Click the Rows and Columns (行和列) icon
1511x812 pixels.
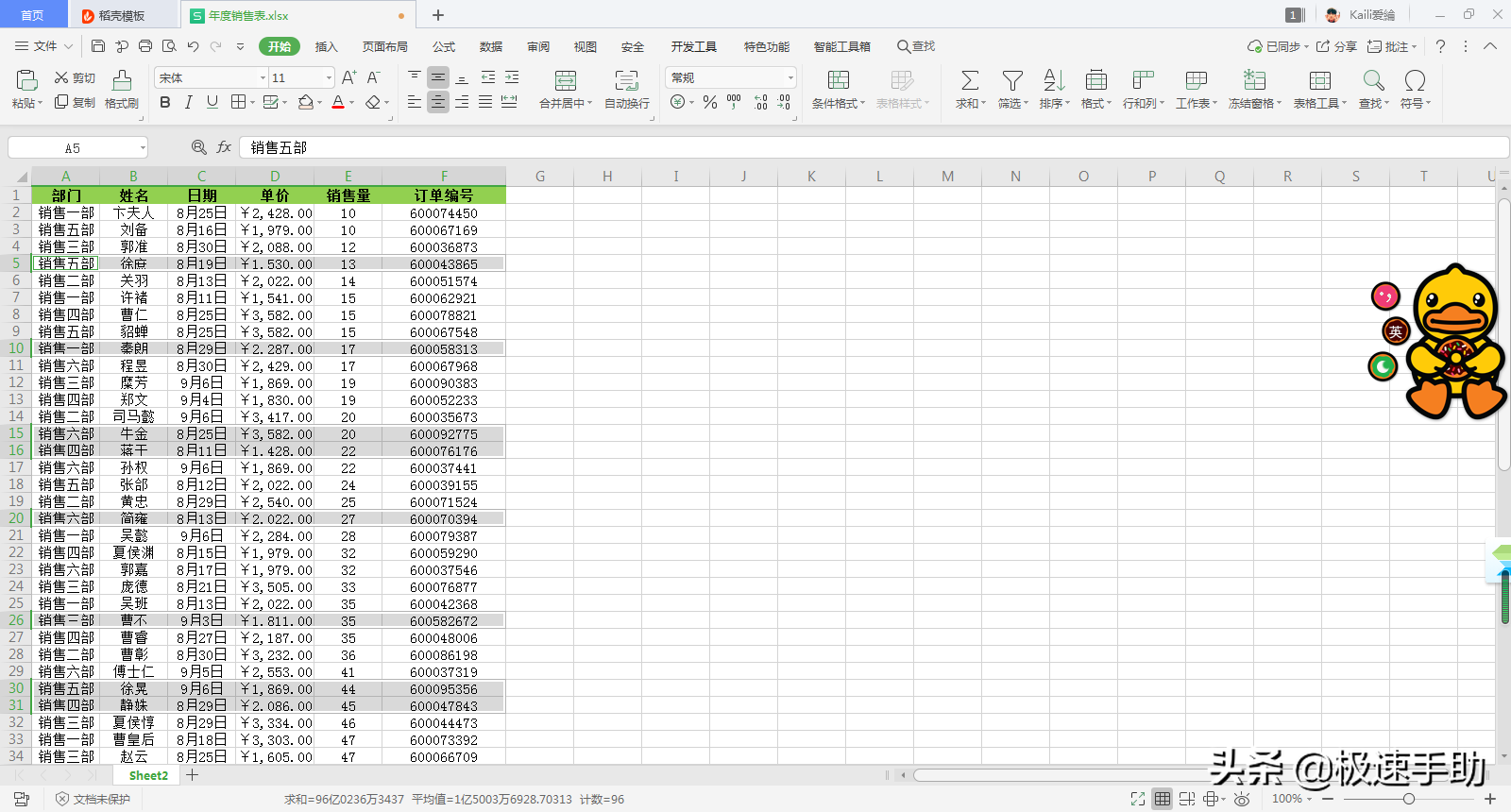(x=1144, y=80)
